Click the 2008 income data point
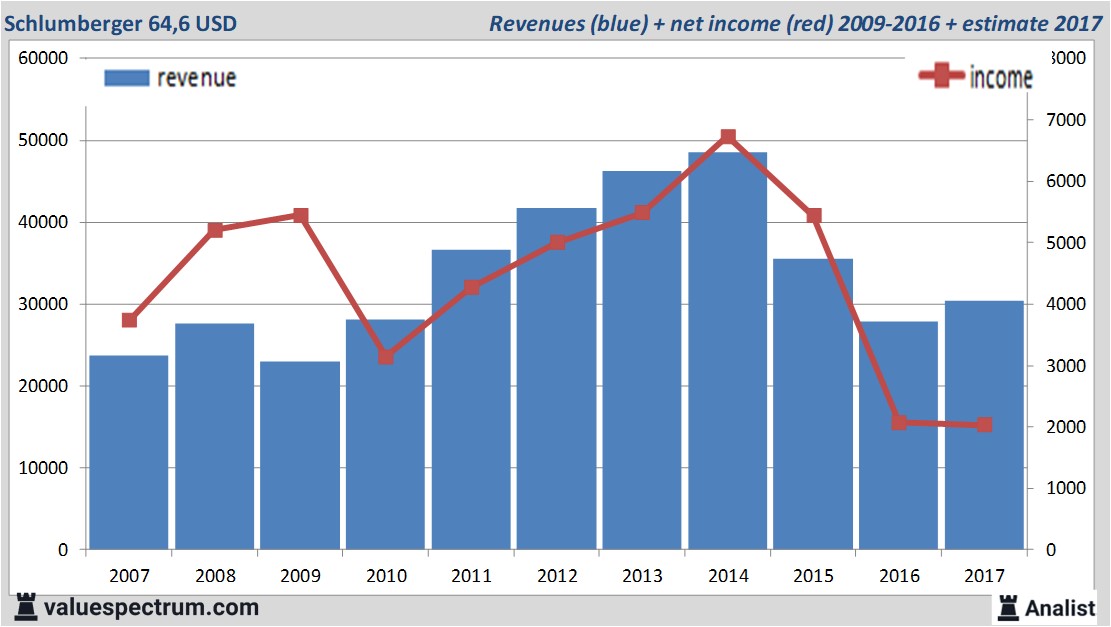The image size is (1111, 627). point(215,230)
